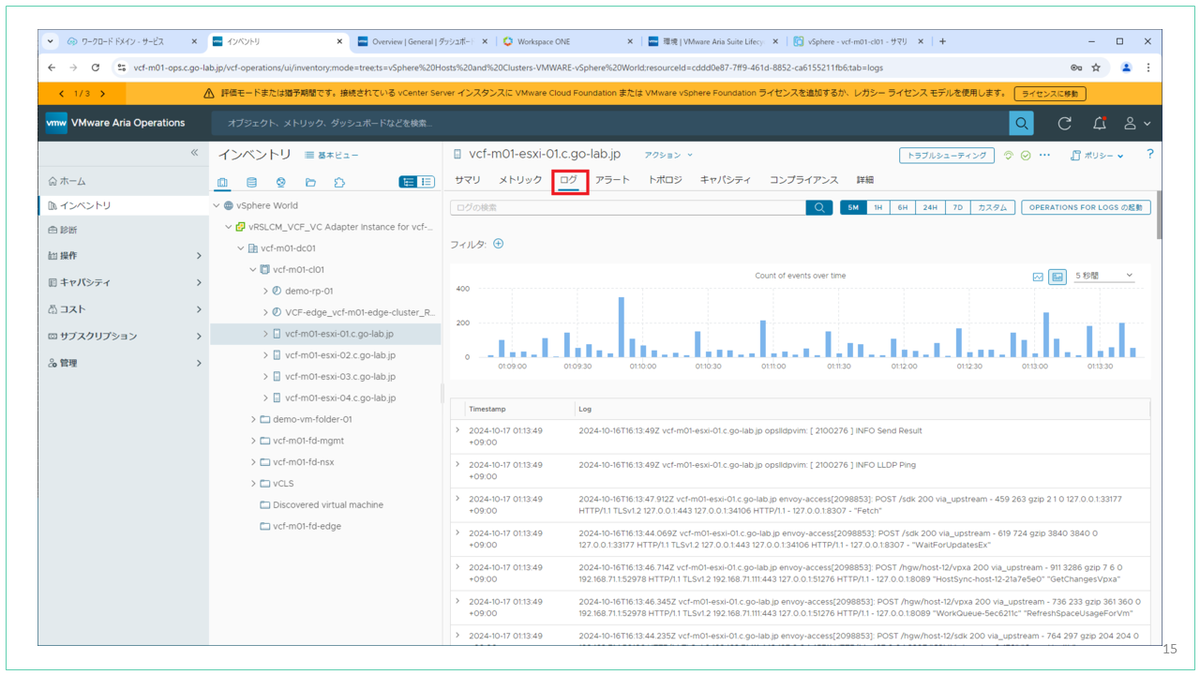Collapse the vSphere World tree node

(216, 205)
